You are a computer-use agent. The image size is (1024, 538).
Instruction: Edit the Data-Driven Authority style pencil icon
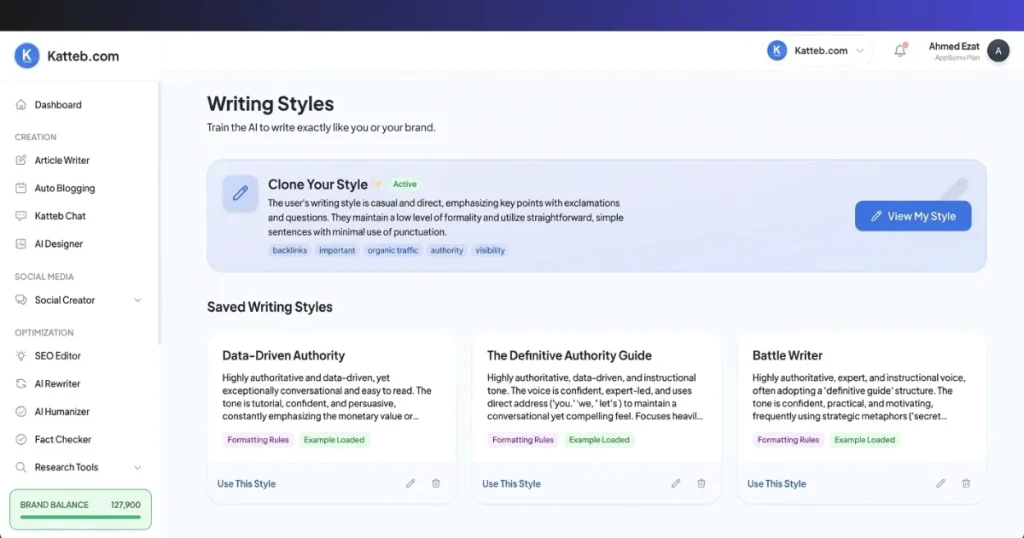[410, 484]
